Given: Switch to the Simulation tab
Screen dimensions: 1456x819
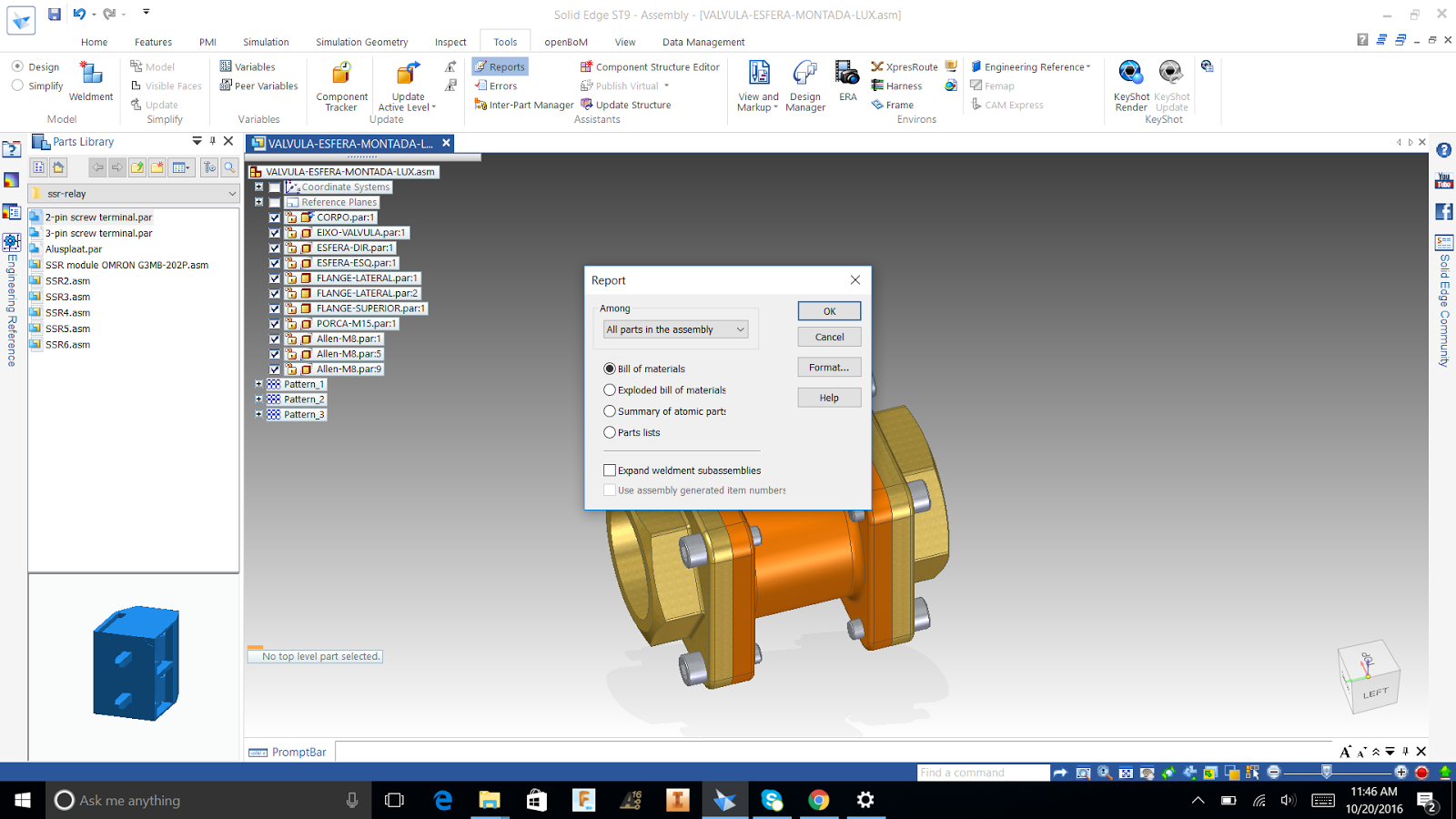Looking at the screenshot, I should point(266,42).
